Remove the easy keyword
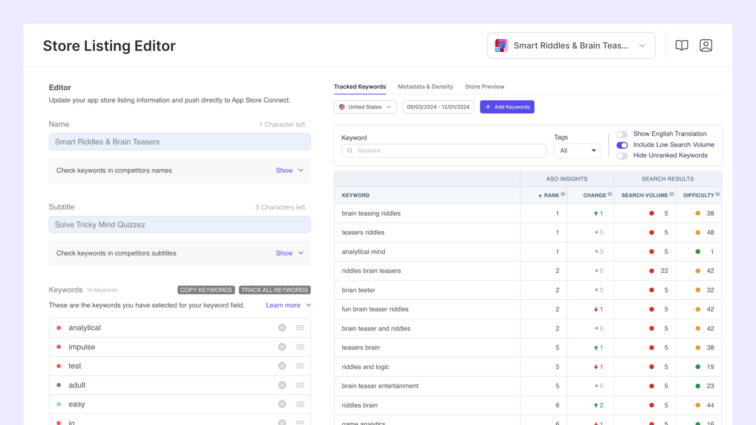 282,404
